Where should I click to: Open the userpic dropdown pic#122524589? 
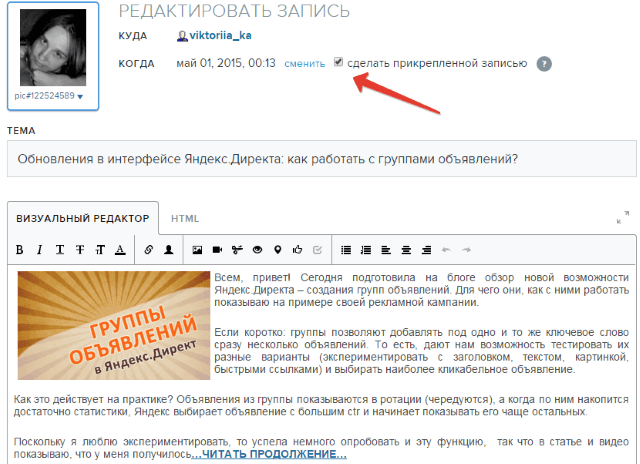click(49, 96)
